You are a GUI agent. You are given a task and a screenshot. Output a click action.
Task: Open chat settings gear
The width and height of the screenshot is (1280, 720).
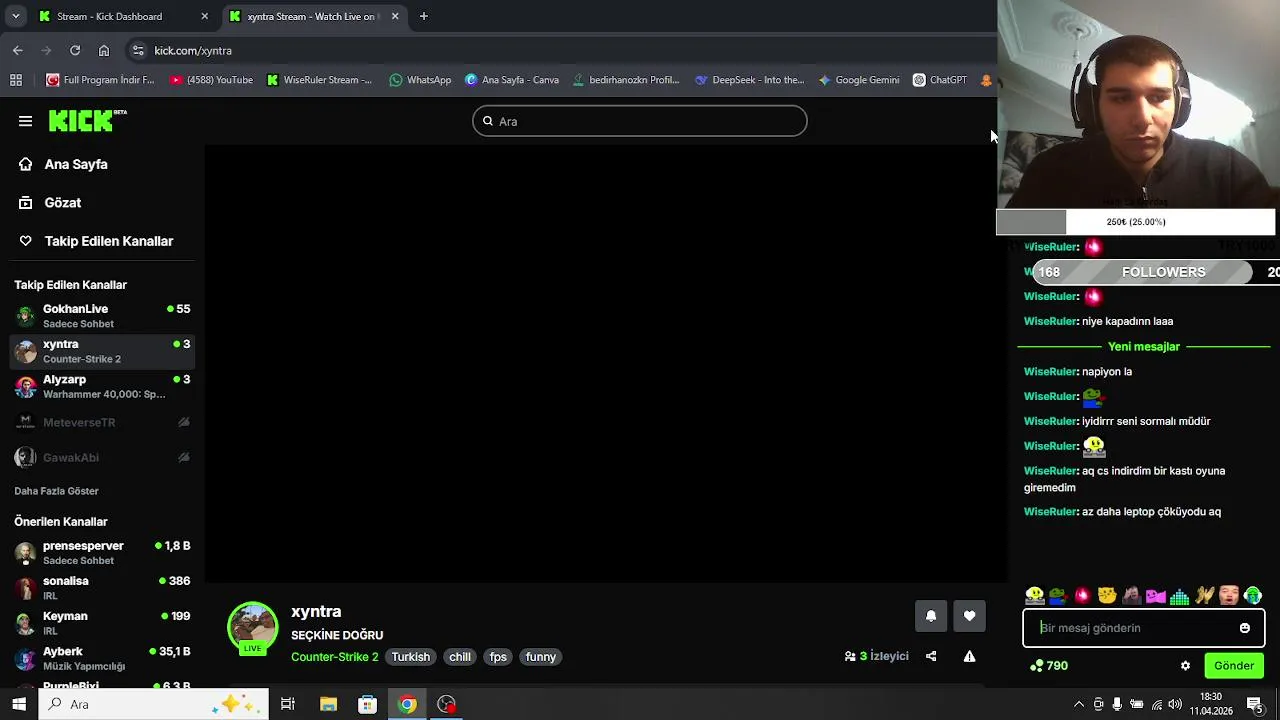1186,666
